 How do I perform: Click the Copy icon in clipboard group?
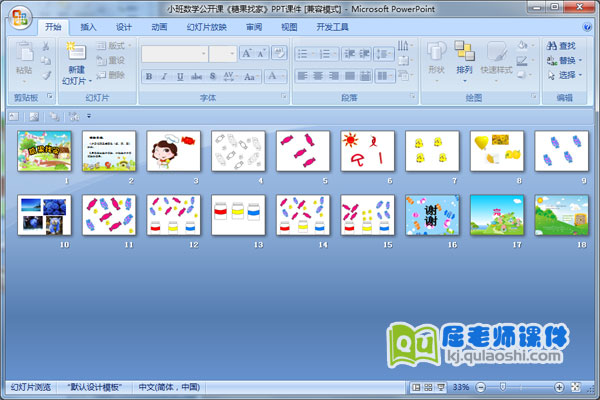[46, 60]
